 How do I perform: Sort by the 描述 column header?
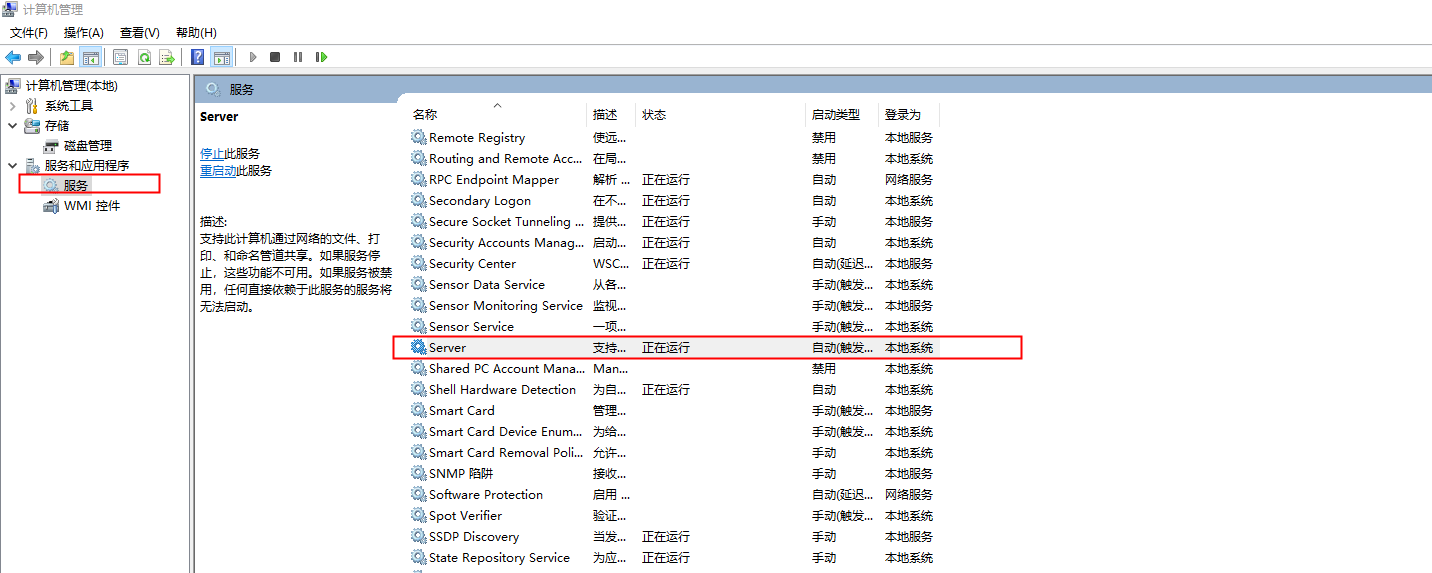point(605,114)
